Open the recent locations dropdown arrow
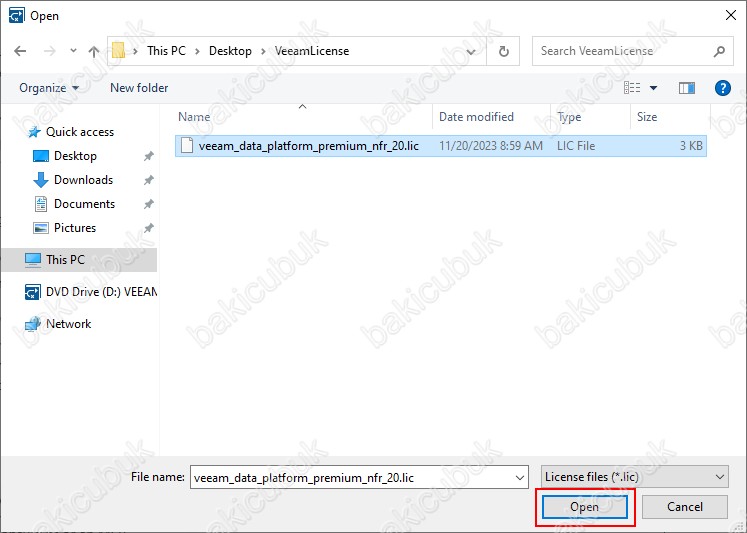This screenshot has width=747, height=533. [73, 50]
